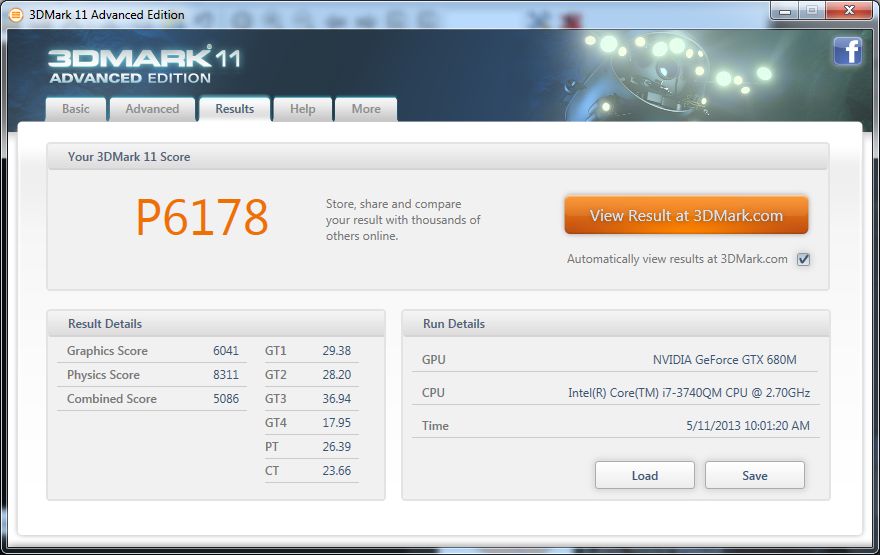880x555 pixels.
Task: Click the time 5/11/2013 10:01:20 AM
Action: coord(748,426)
